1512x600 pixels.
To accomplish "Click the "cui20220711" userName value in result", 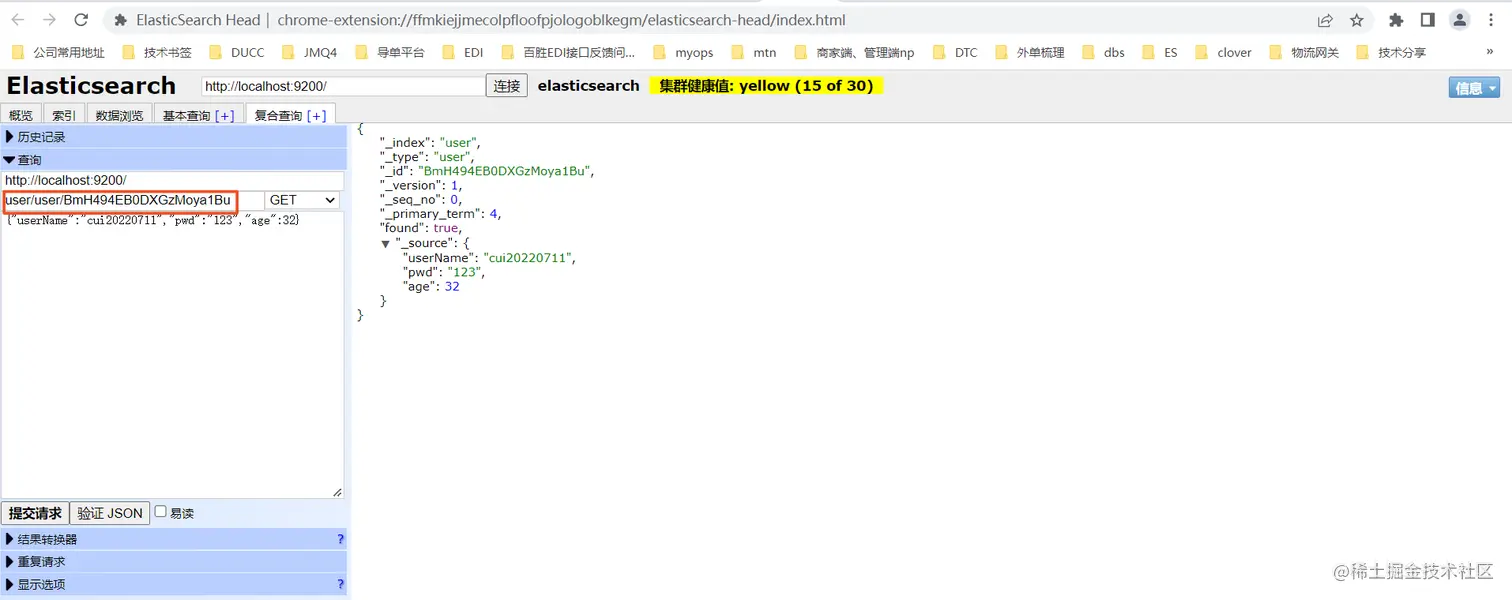I will click(528, 258).
